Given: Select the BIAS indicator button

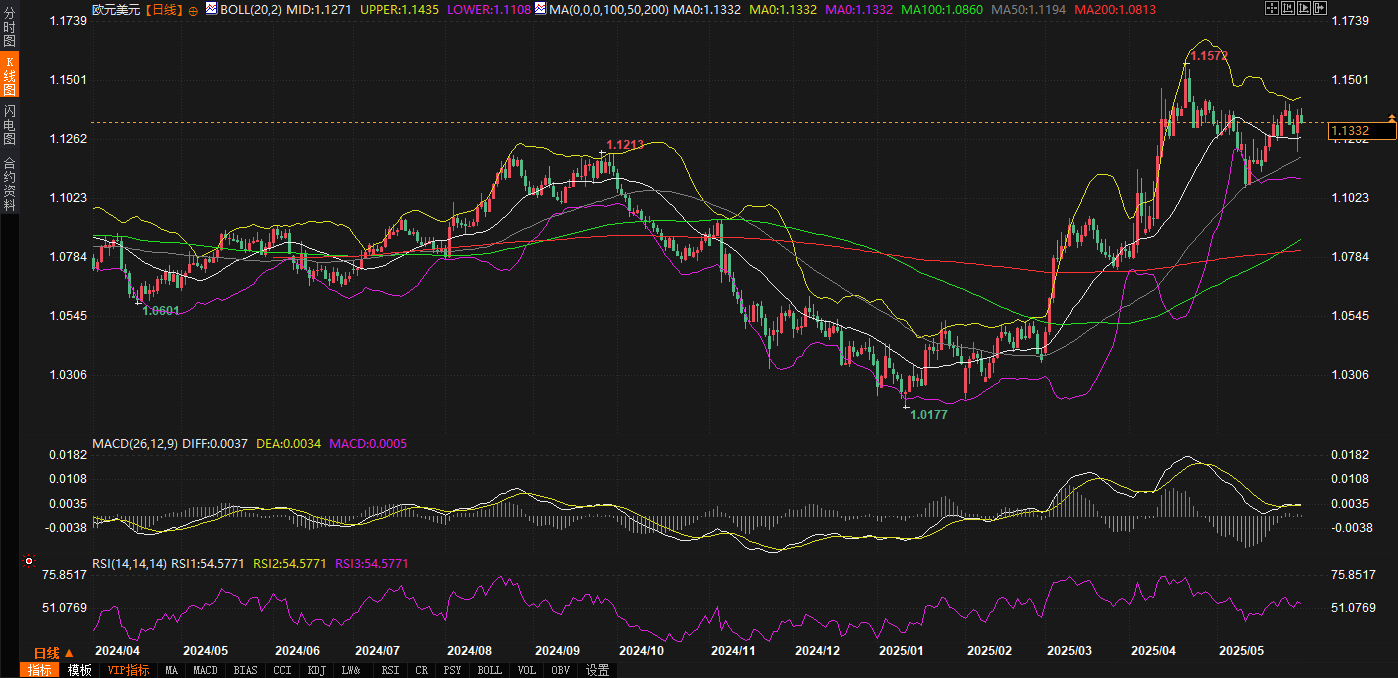Looking at the screenshot, I should (245, 670).
